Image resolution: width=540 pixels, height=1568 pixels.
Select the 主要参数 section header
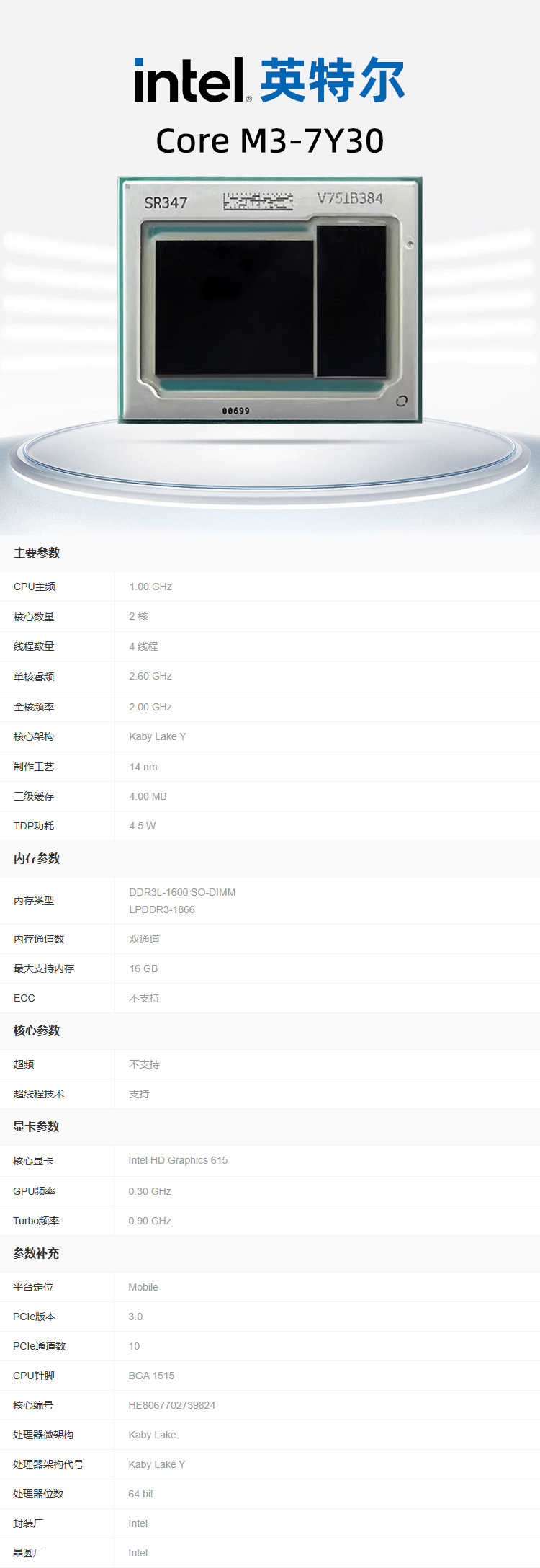pyautogui.click(x=37, y=553)
